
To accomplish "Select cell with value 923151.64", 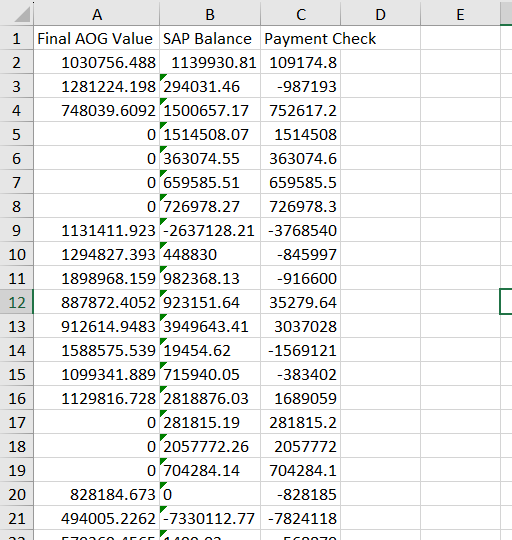I will pos(210,302).
